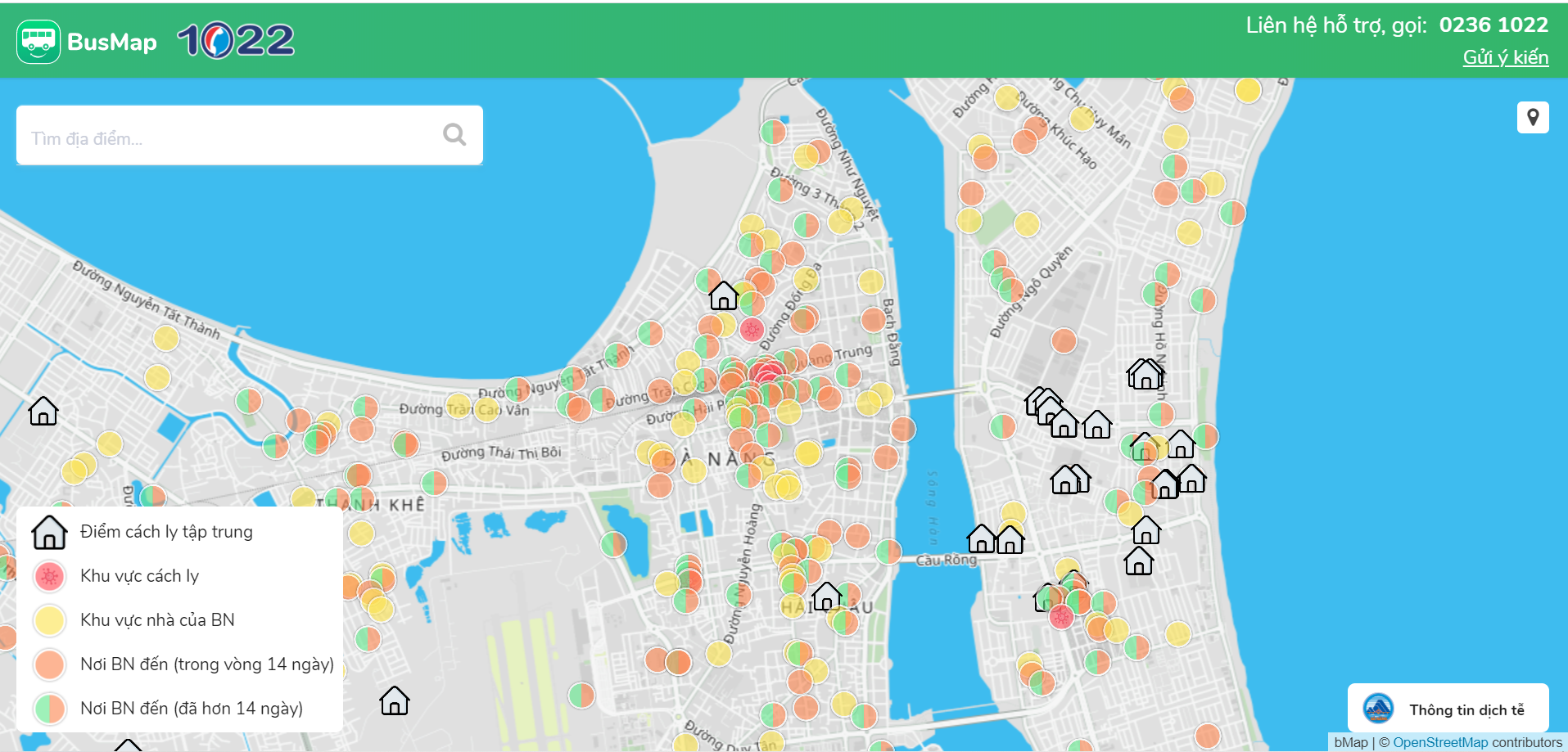Image resolution: width=1568 pixels, height=752 pixels.
Task: Click the orange "Nơi BN đến (trong vòng 14 ngày)" swatch
Action: 49,664
